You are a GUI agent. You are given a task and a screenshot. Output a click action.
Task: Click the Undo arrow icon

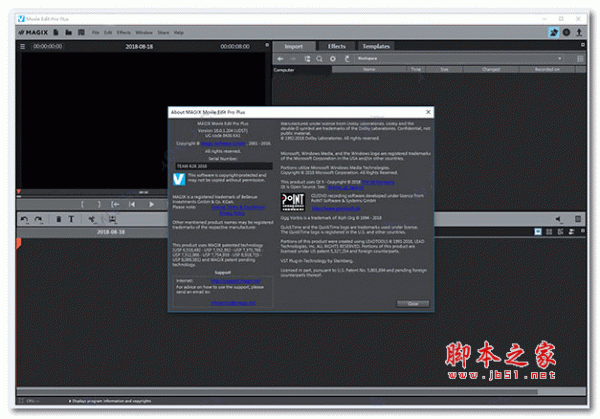[x=24, y=219]
